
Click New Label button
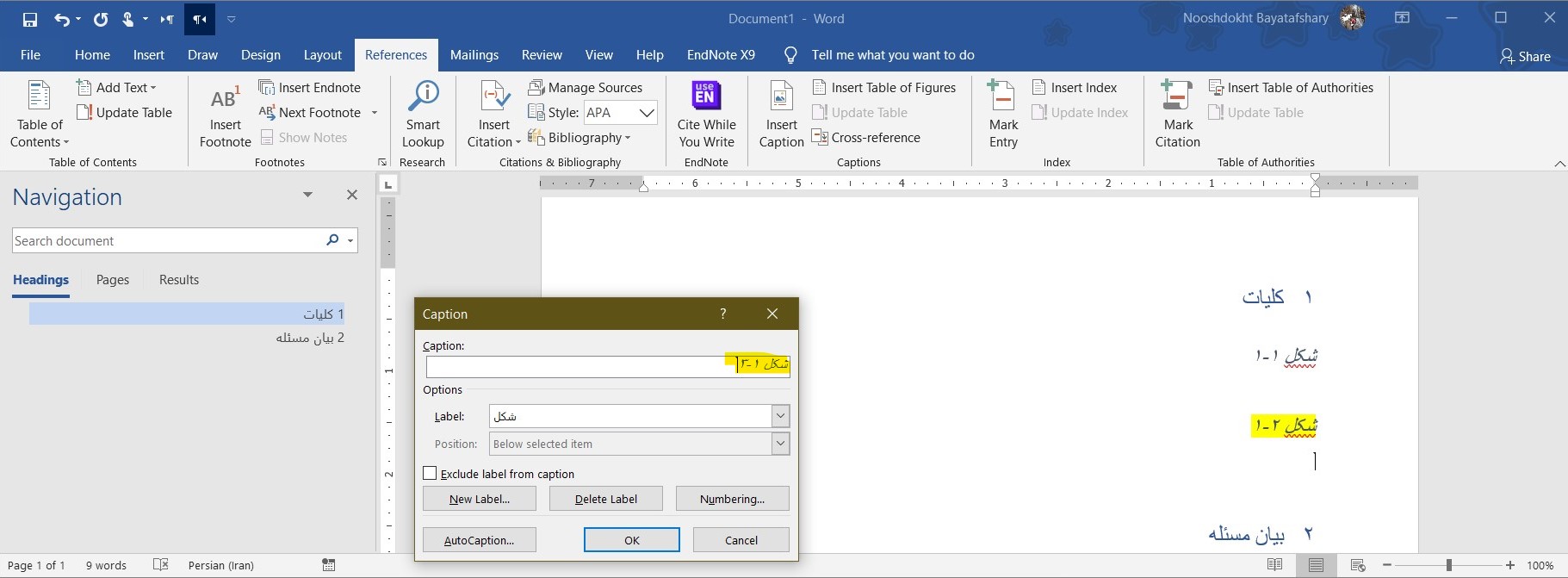[x=480, y=499]
